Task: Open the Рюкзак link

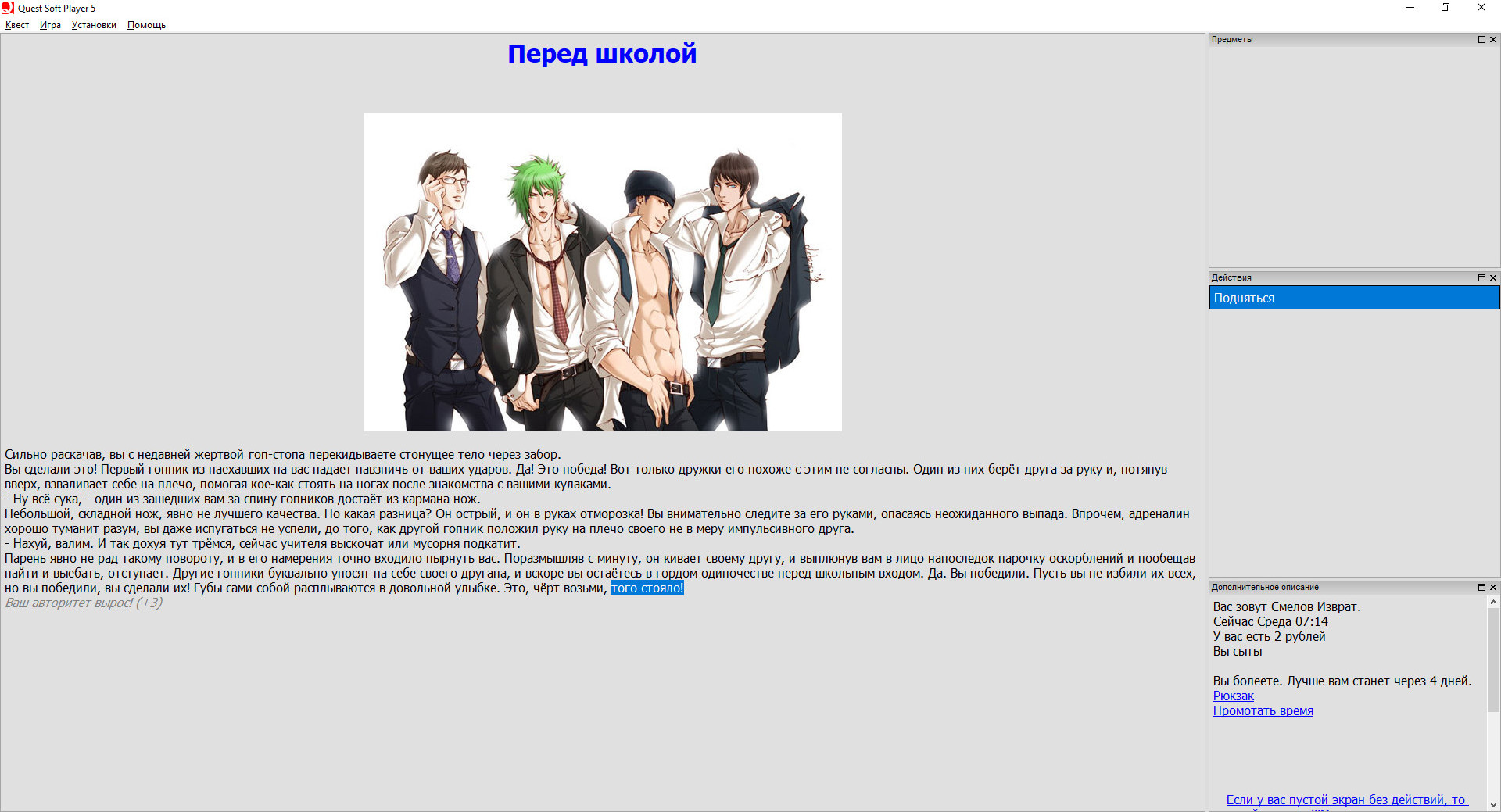Action: pyautogui.click(x=1233, y=696)
